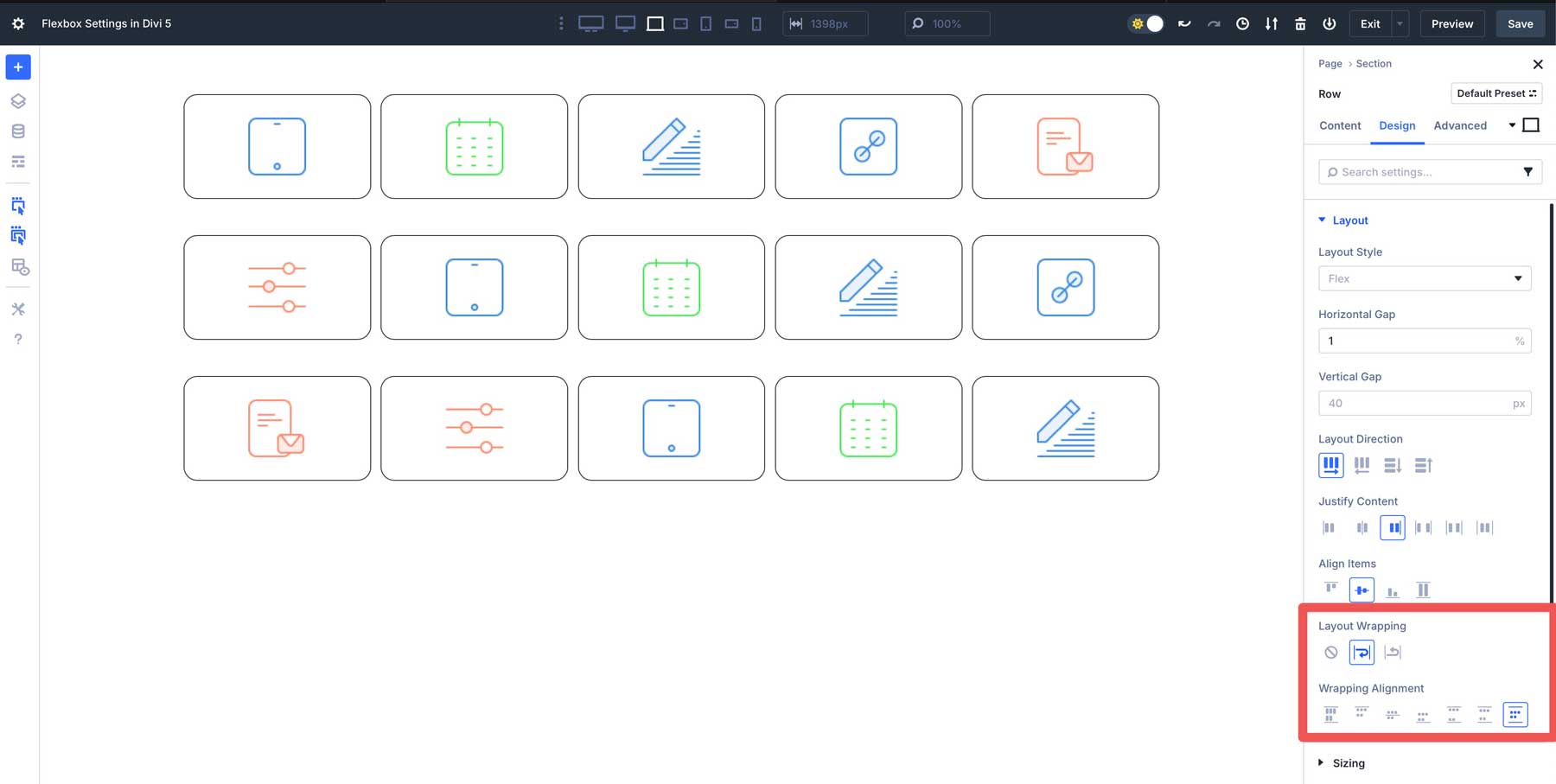Enable the Wrap Reverse layout wrapping option
The height and width of the screenshot is (784, 1556).
click(1393, 653)
